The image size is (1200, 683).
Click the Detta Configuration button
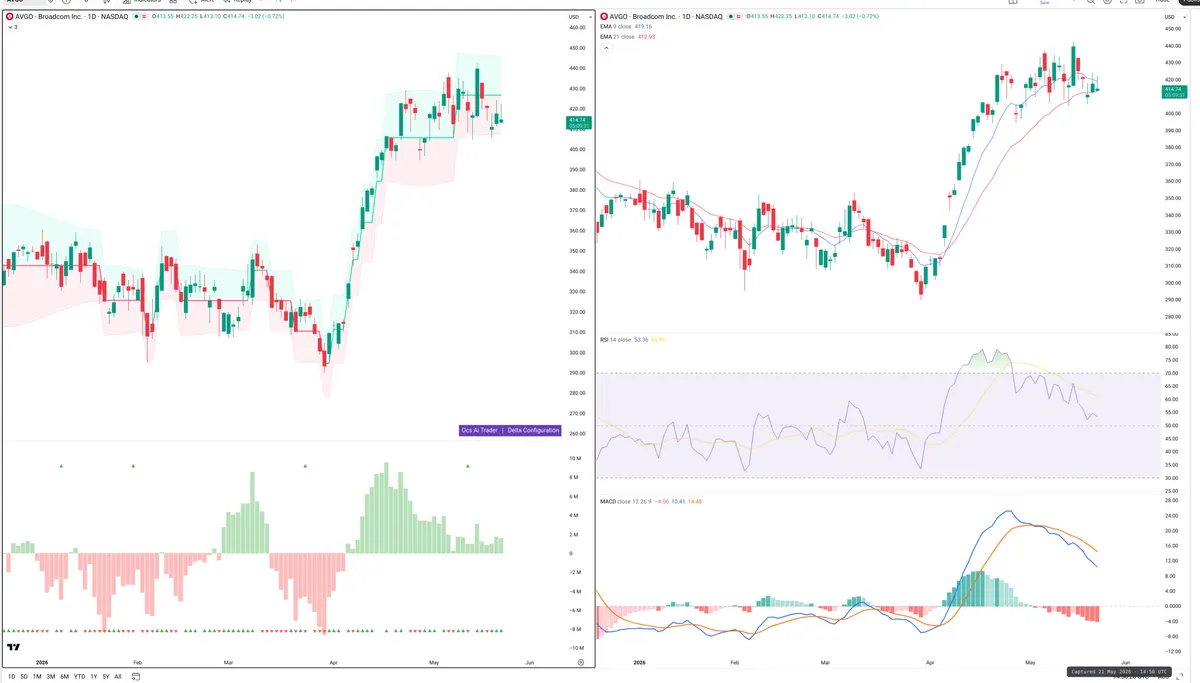tap(532, 430)
